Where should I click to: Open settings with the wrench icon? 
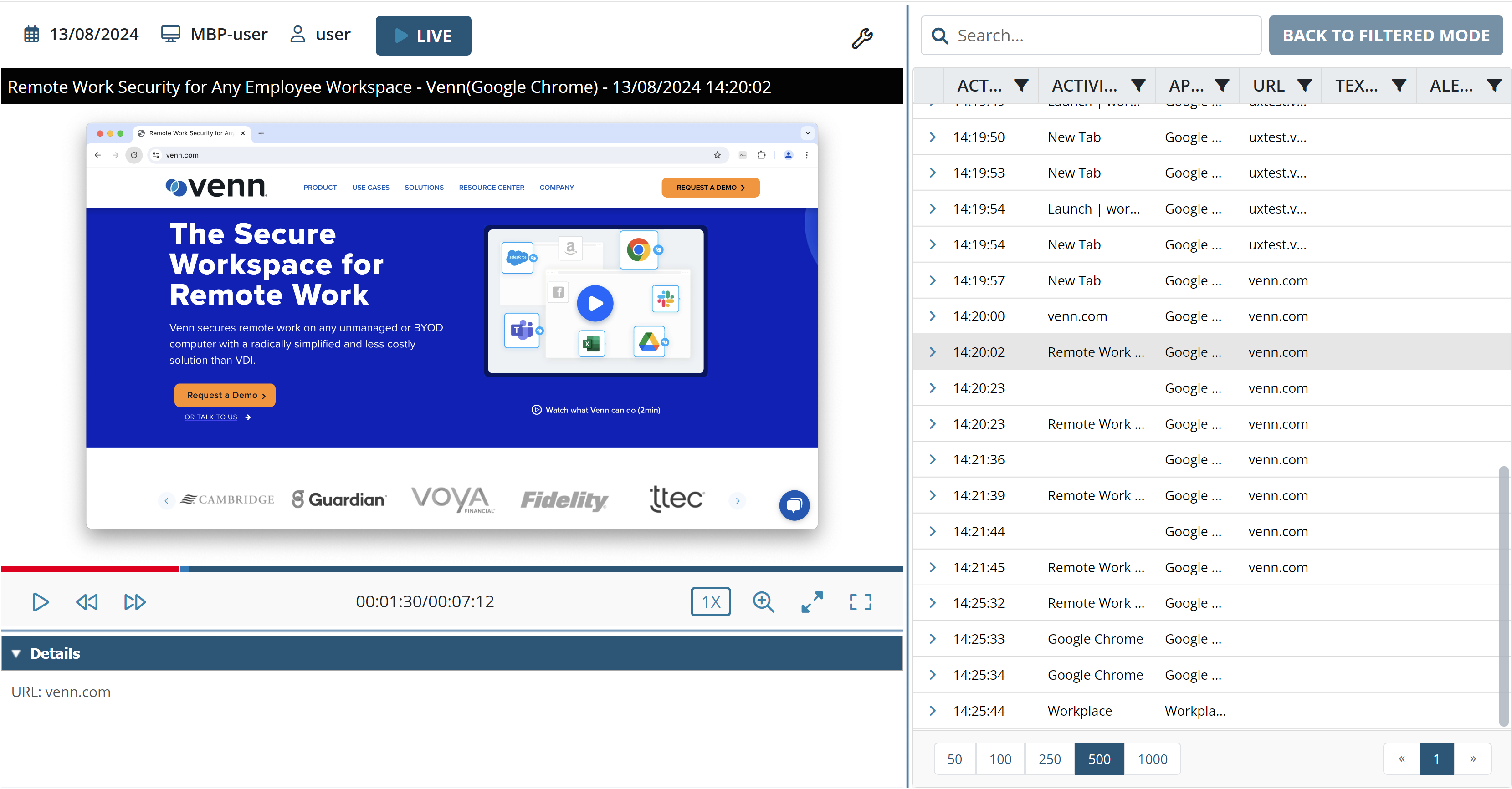tap(861, 39)
